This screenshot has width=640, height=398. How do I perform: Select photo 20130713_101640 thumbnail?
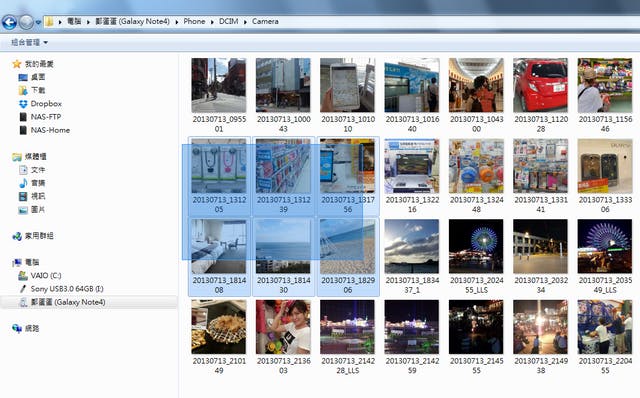click(x=412, y=85)
